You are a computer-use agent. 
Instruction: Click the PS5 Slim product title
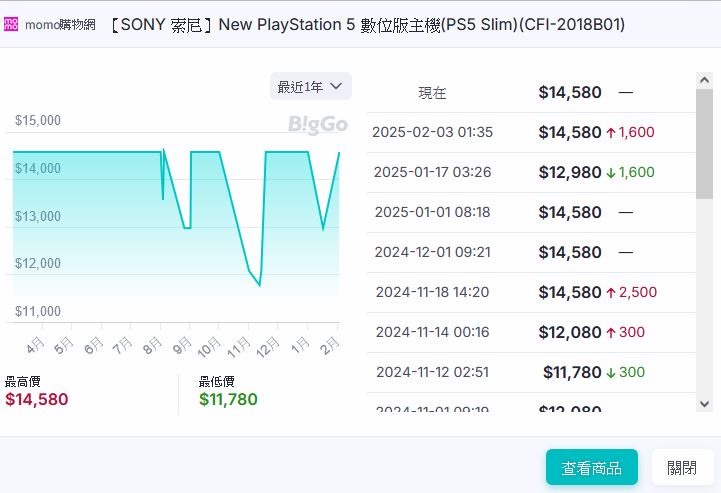[367, 24]
